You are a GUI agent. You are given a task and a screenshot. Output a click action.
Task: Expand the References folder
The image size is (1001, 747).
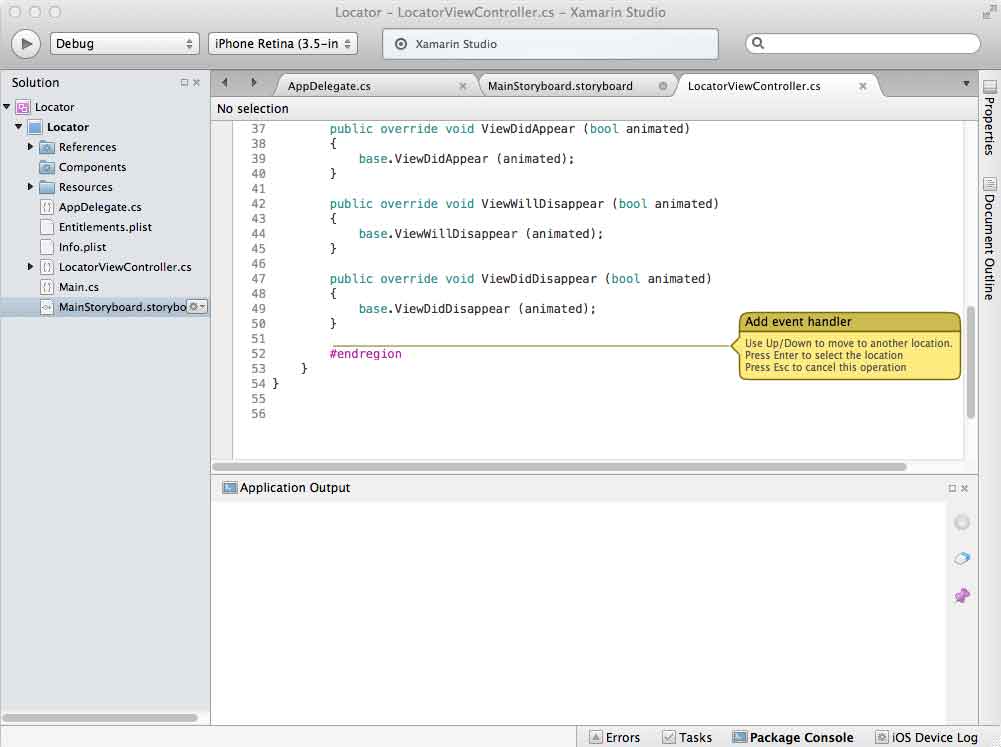coord(30,147)
